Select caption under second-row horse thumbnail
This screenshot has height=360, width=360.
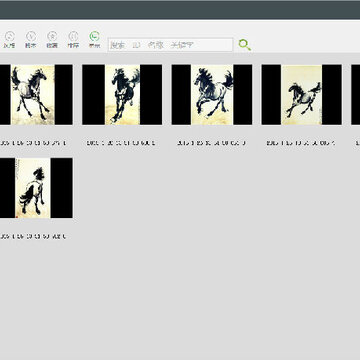33,236
